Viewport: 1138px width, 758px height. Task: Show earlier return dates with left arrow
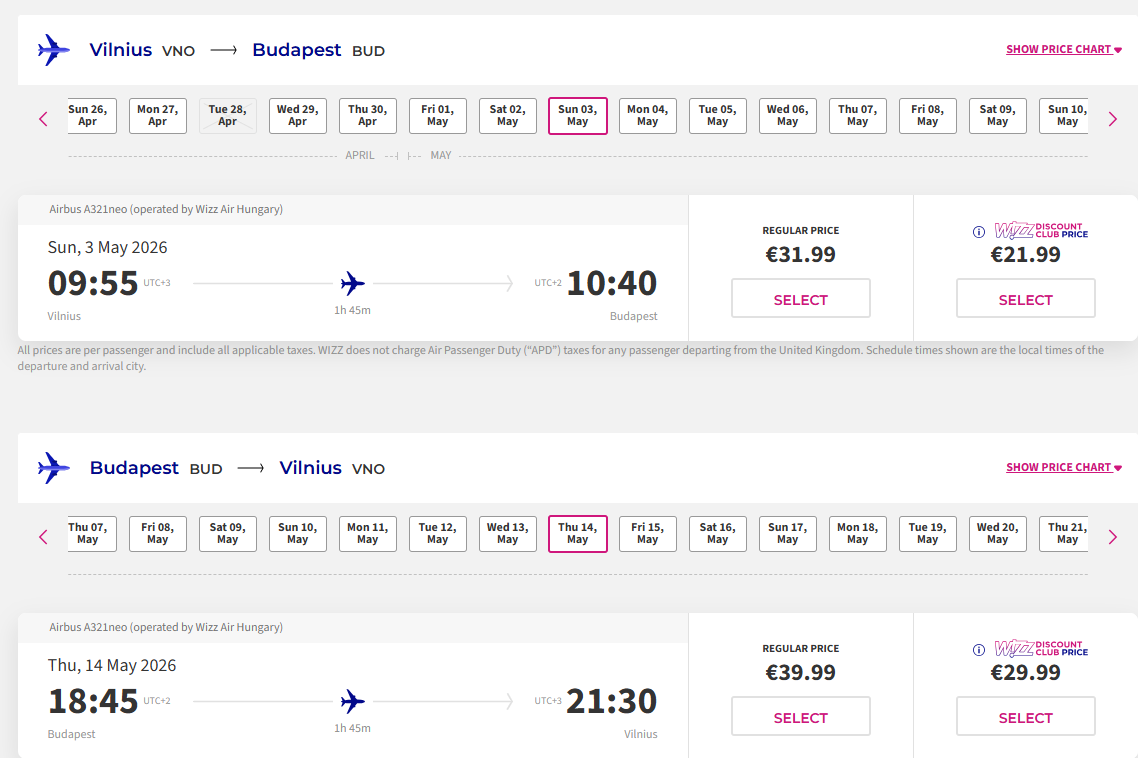click(x=43, y=537)
